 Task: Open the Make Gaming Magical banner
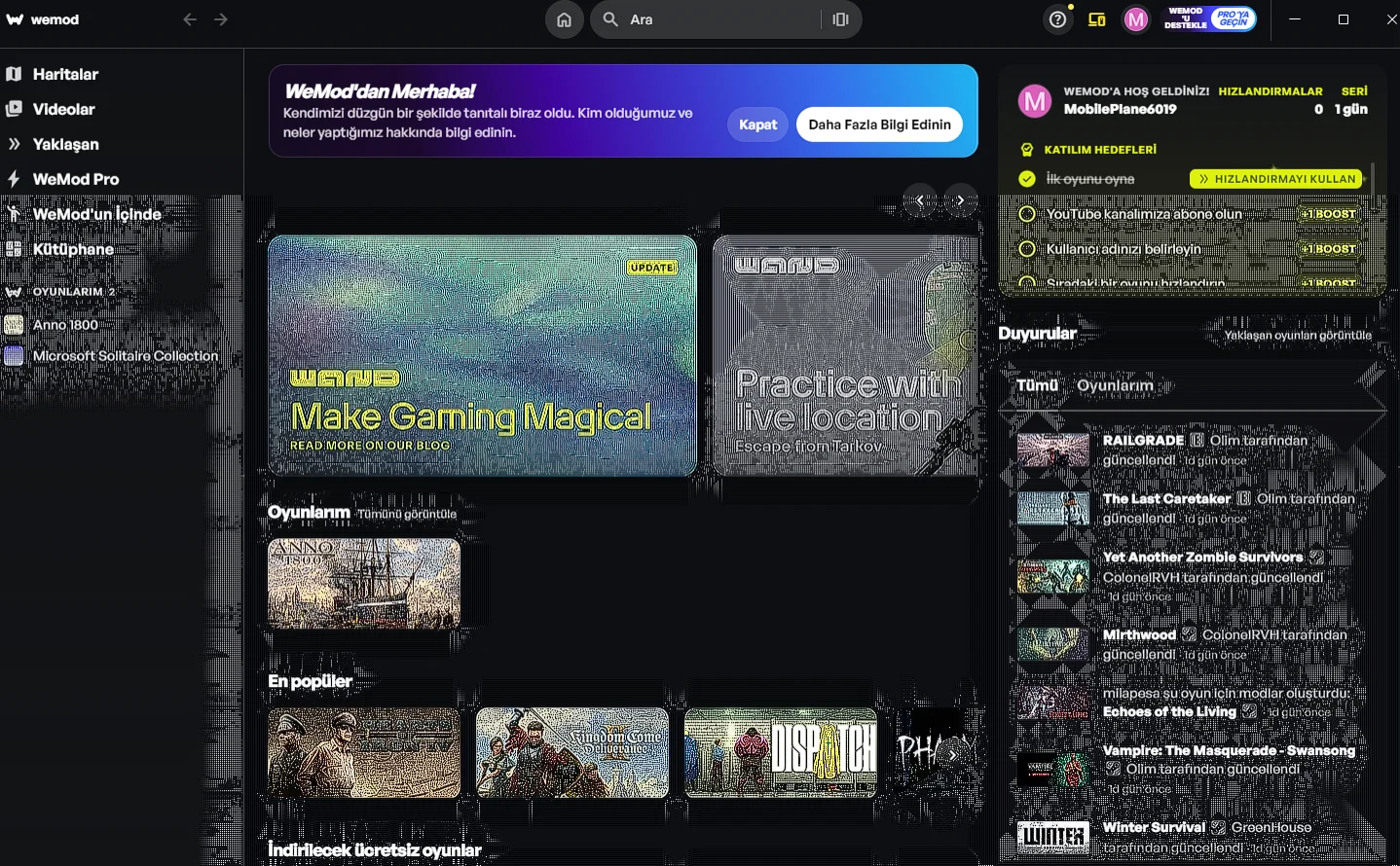pyautogui.click(x=483, y=355)
